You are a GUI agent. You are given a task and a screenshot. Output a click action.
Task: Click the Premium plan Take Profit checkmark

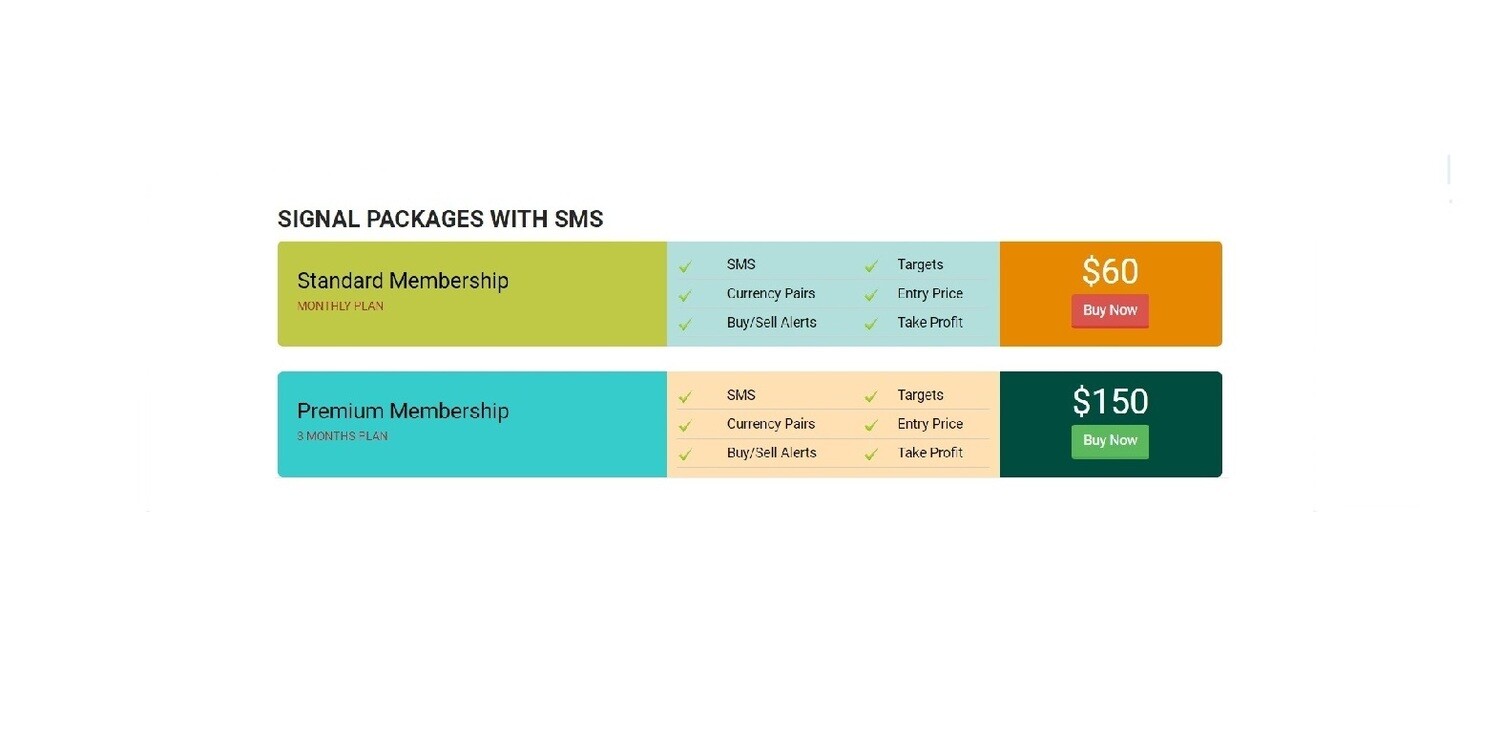coord(871,455)
